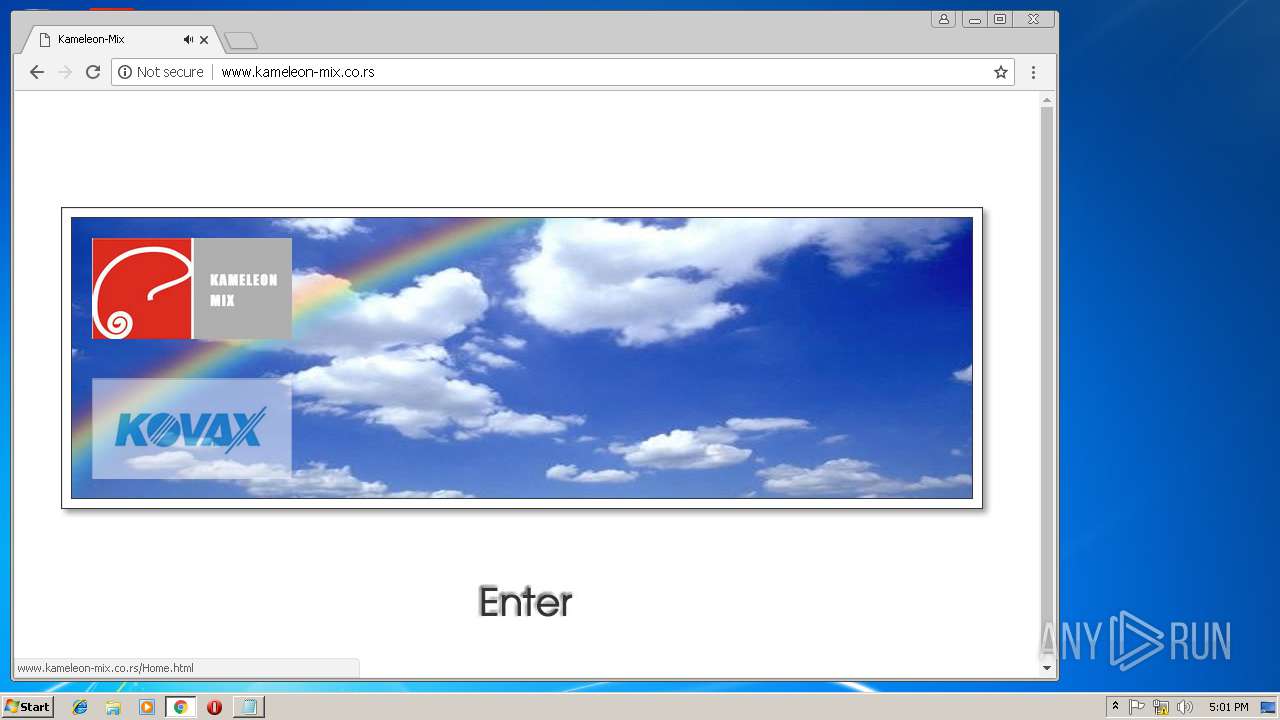The image size is (1280, 720).
Task: Click the Chrome user profile icon
Action: pyautogui.click(x=943, y=19)
